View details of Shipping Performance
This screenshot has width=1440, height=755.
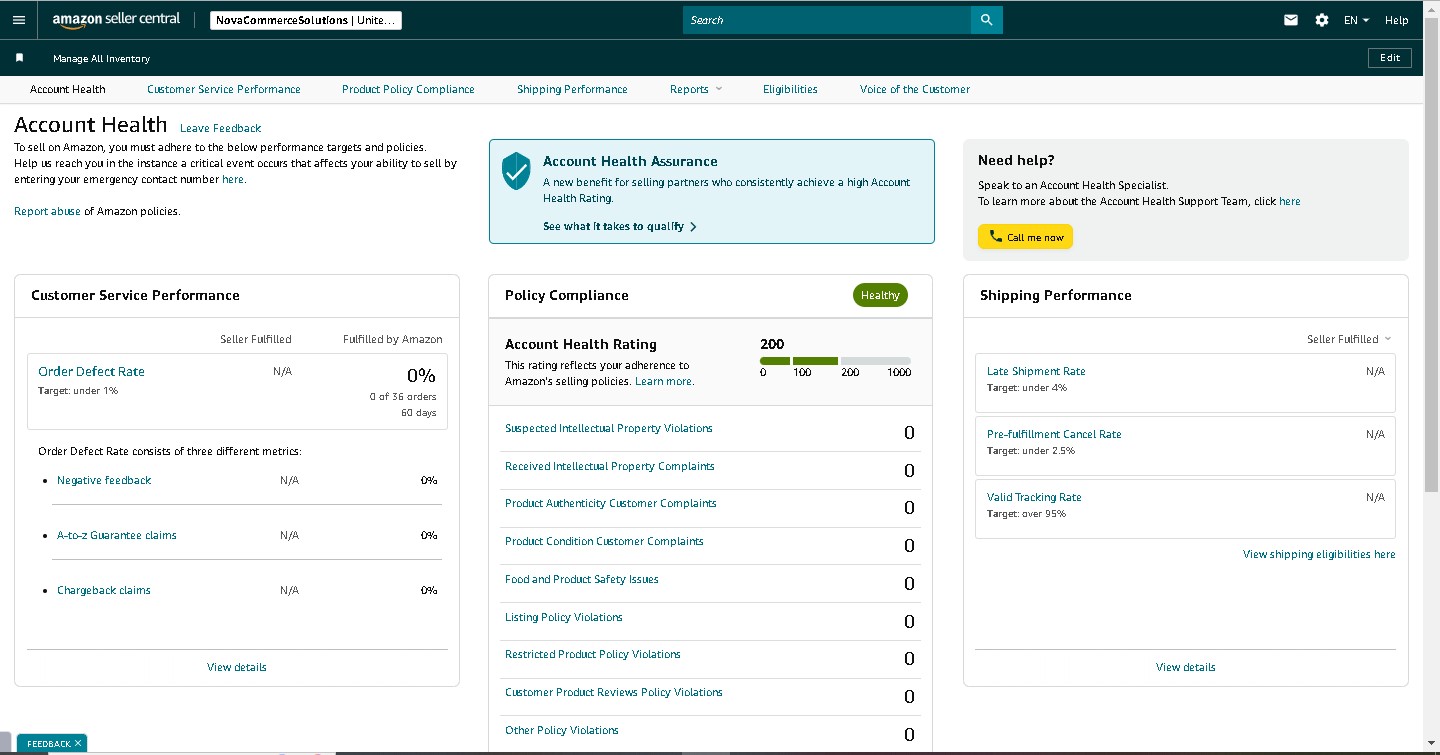[x=1186, y=667]
